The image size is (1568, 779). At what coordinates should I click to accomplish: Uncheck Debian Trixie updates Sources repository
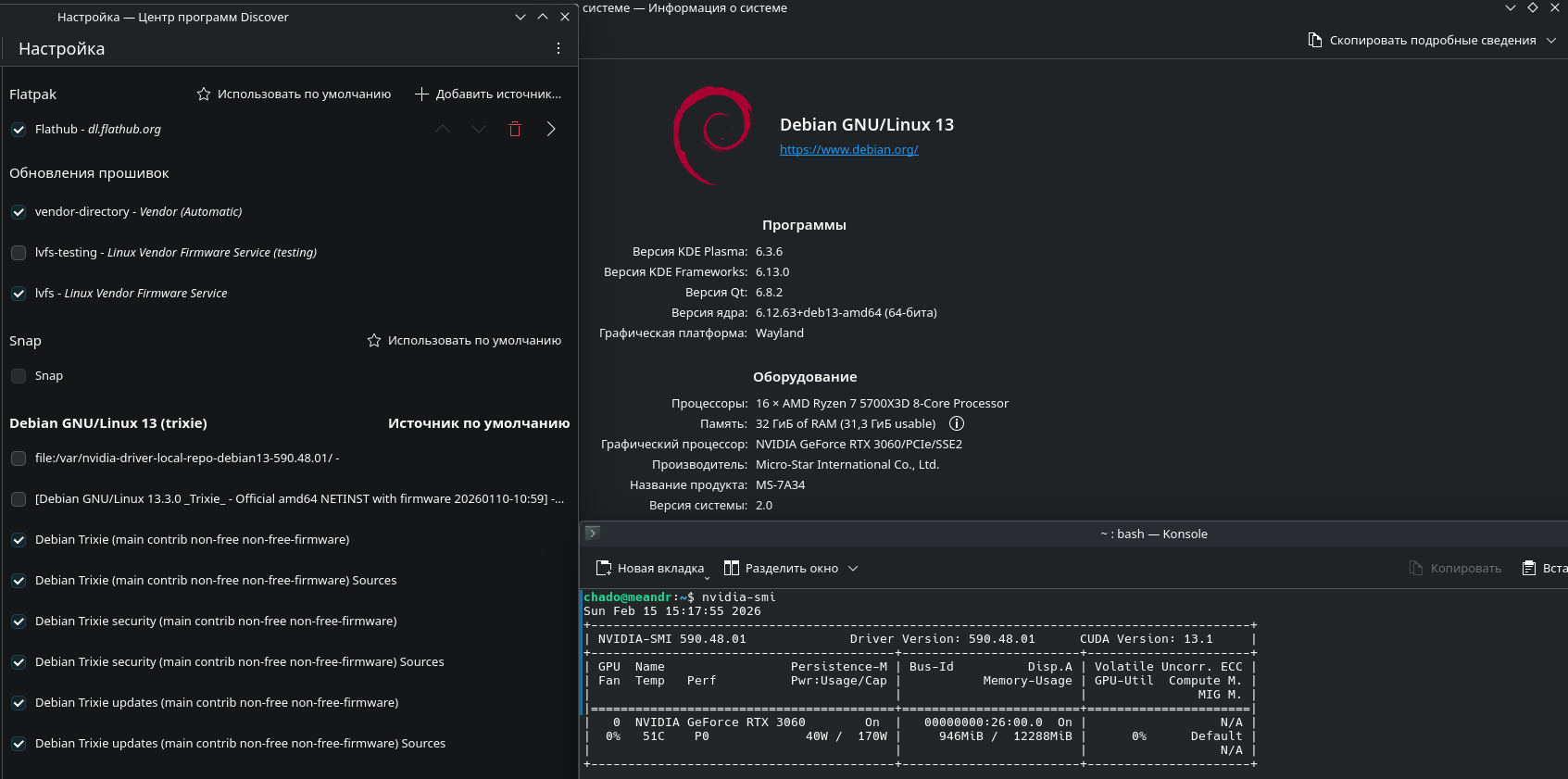19,744
